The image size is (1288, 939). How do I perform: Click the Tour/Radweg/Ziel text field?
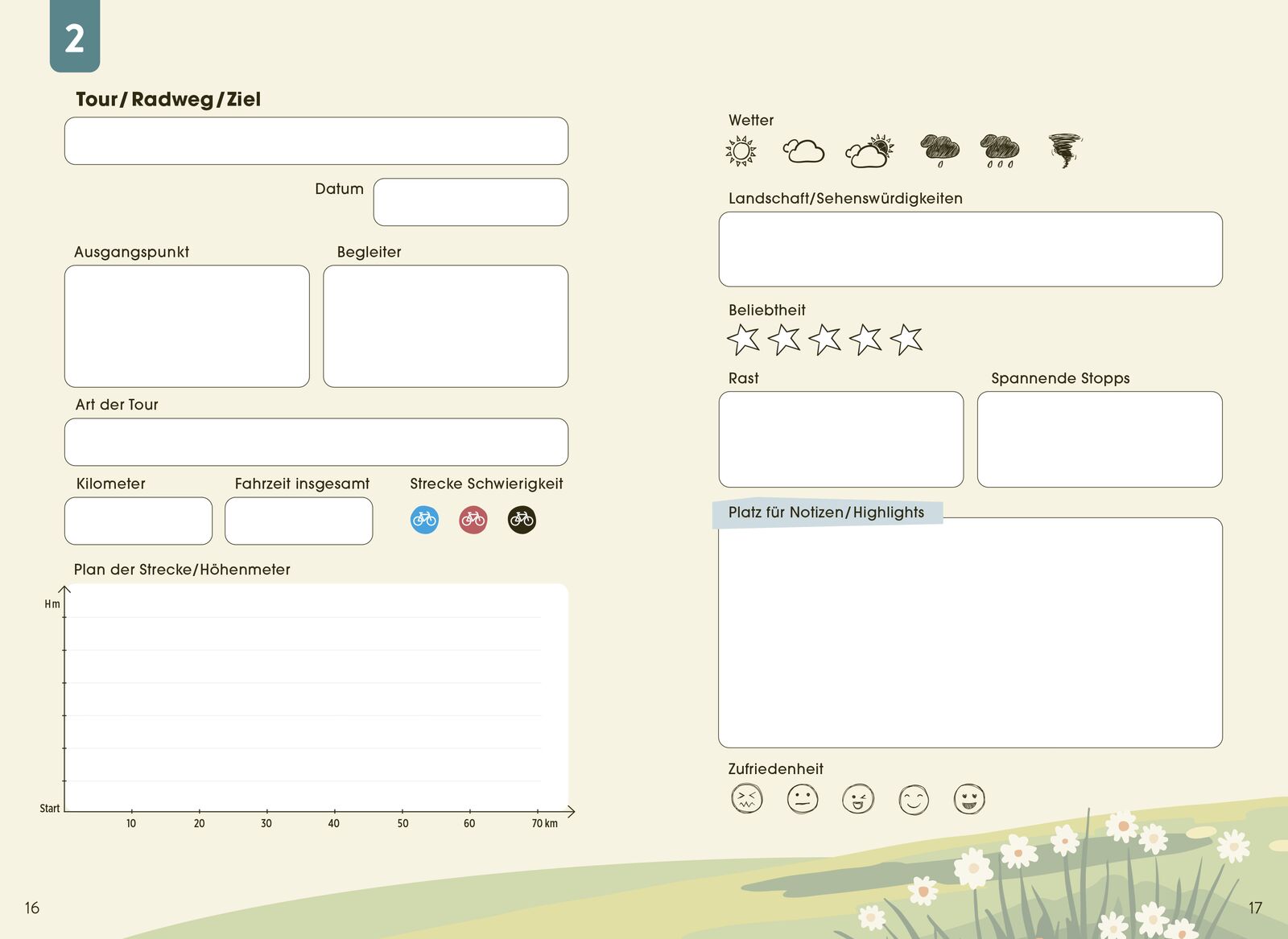pyautogui.click(x=316, y=141)
